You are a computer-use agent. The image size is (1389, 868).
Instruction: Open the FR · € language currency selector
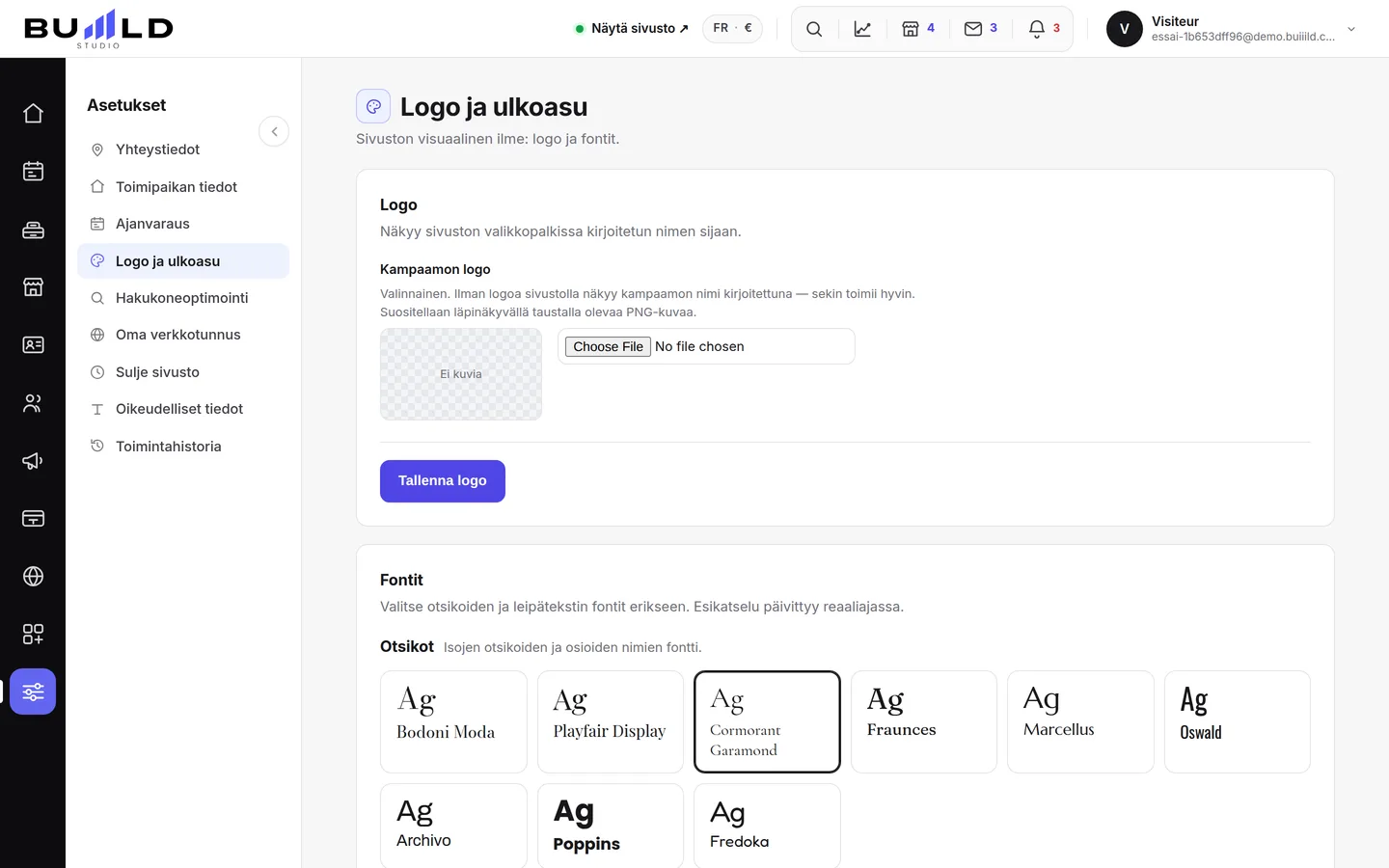(732, 29)
